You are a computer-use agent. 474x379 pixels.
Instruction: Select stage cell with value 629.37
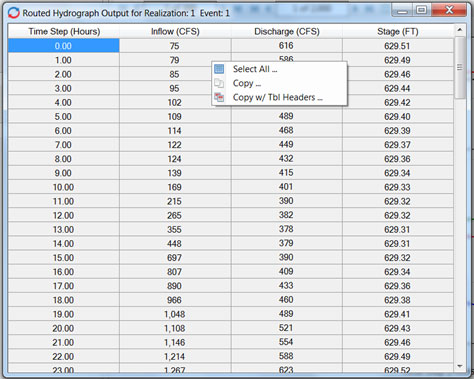point(398,145)
